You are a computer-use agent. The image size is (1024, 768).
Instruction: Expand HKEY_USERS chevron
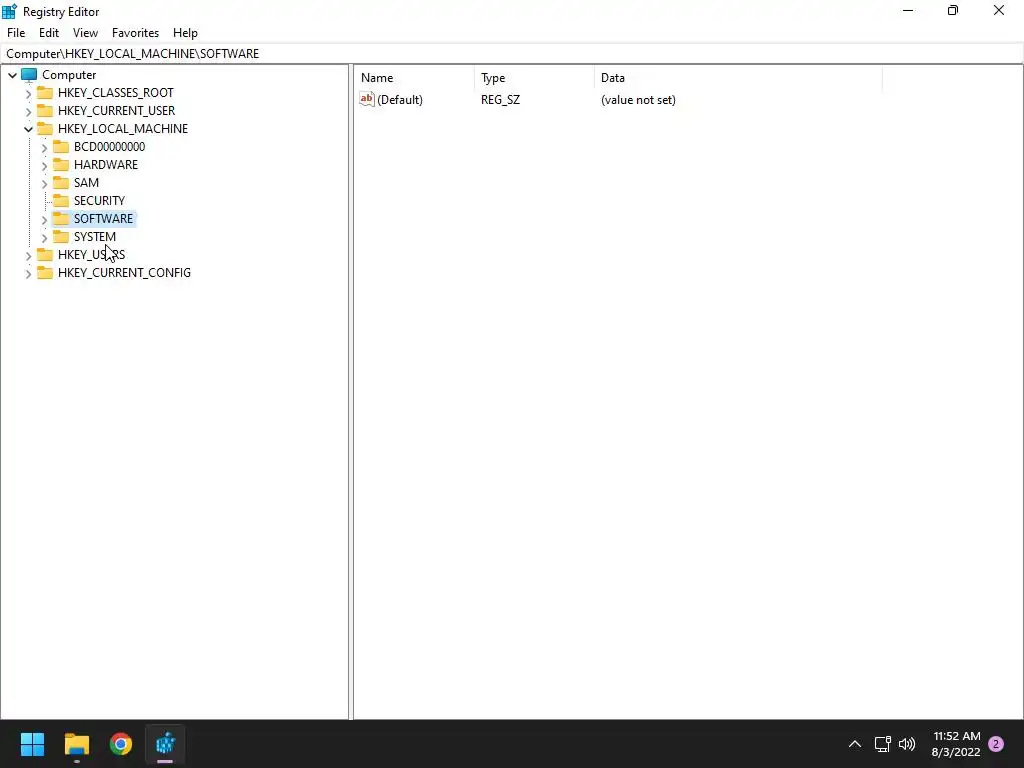pyautogui.click(x=28, y=255)
